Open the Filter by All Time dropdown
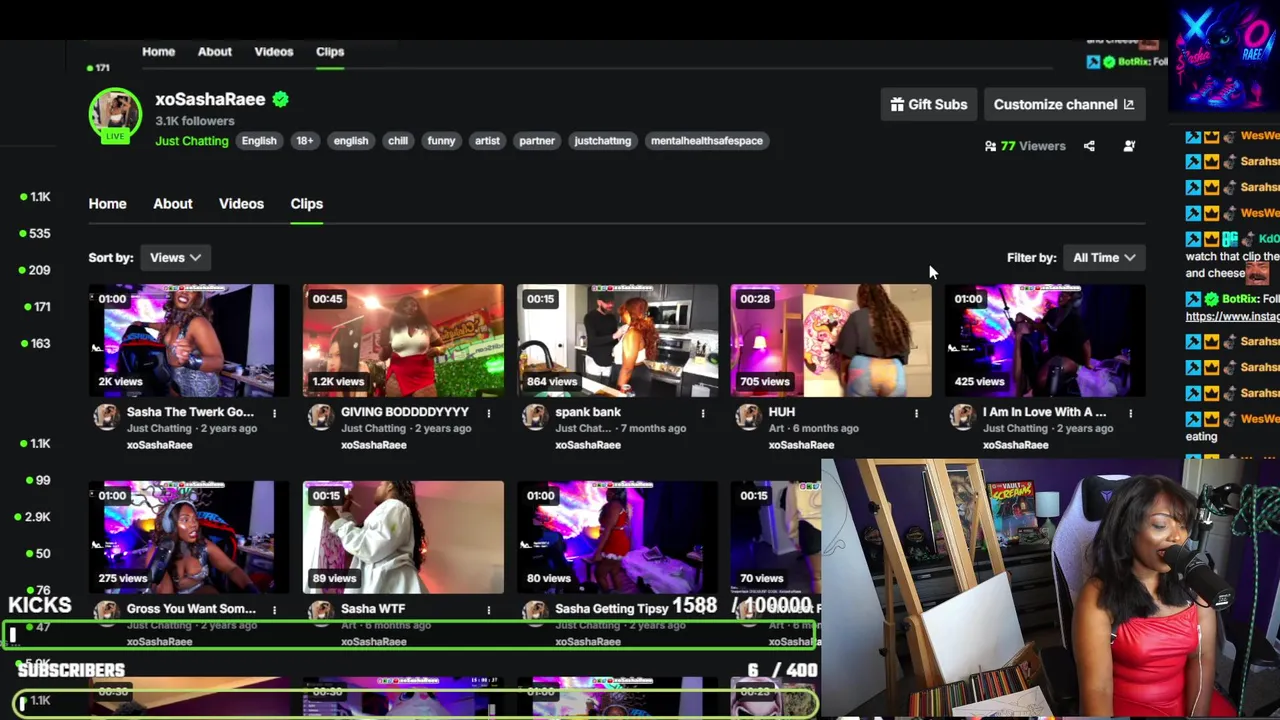The image size is (1280, 720). (x=1103, y=257)
